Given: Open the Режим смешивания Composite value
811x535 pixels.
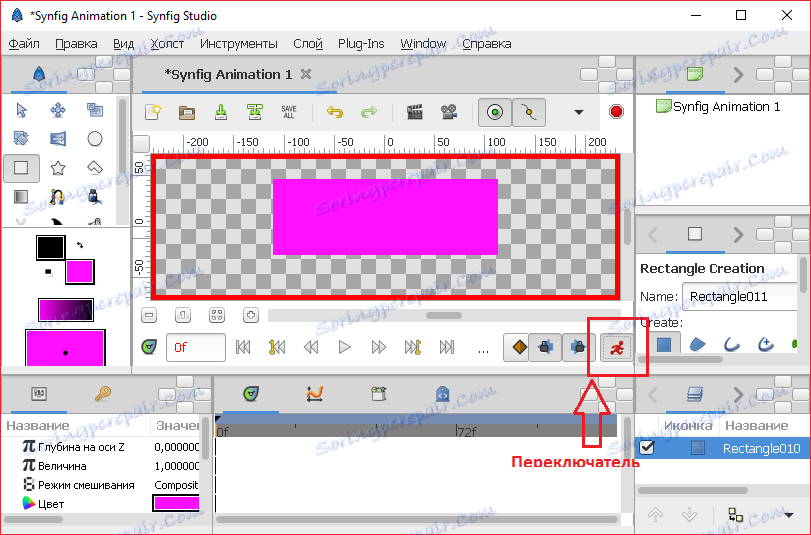Looking at the screenshot, I should [x=176, y=485].
